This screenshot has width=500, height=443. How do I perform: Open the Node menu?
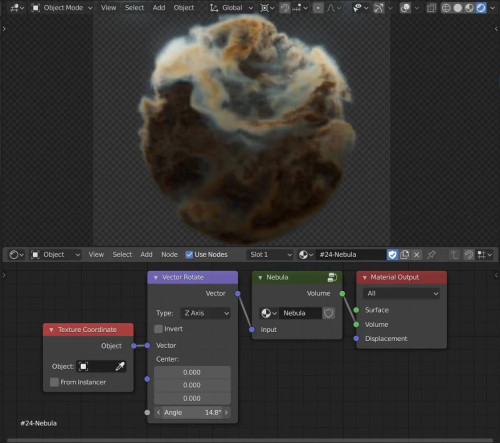[x=169, y=255]
